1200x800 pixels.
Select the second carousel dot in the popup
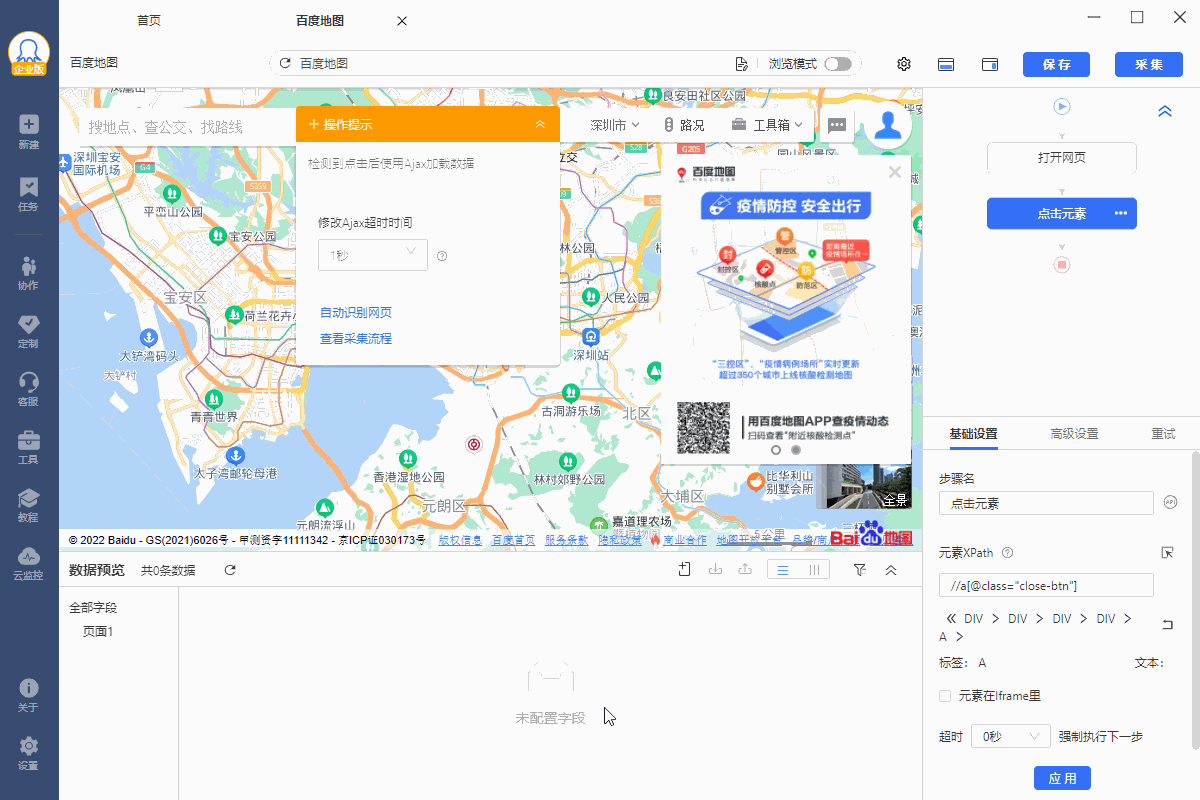(x=796, y=450)
